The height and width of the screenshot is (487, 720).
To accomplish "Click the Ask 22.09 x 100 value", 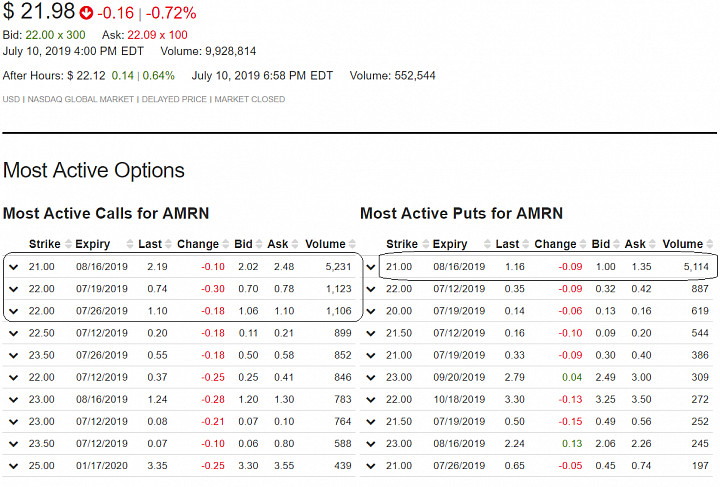I will [158, 35].
